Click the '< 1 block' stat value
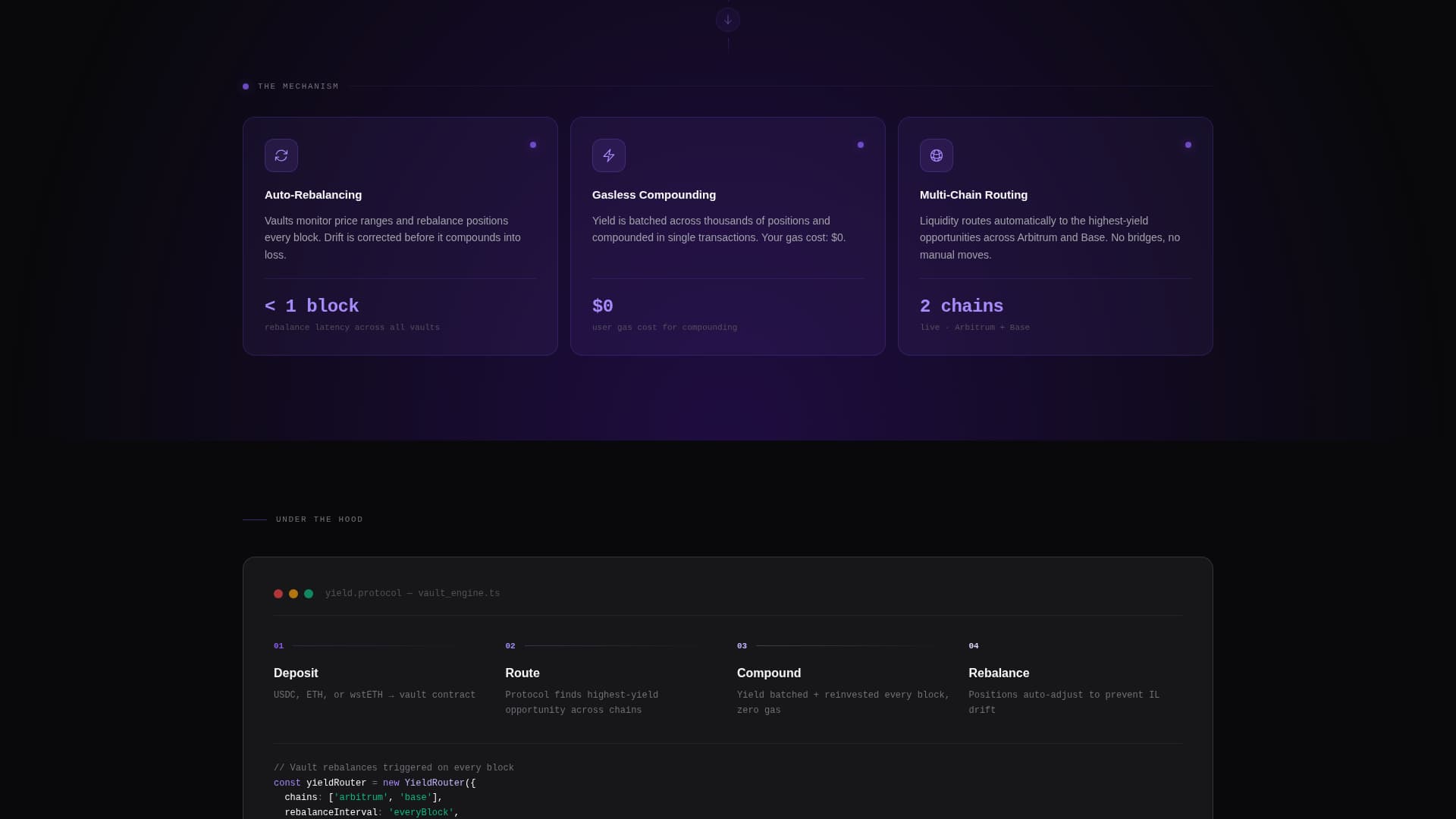Viewport: 1456px width, 819px height. coord(312,306)
